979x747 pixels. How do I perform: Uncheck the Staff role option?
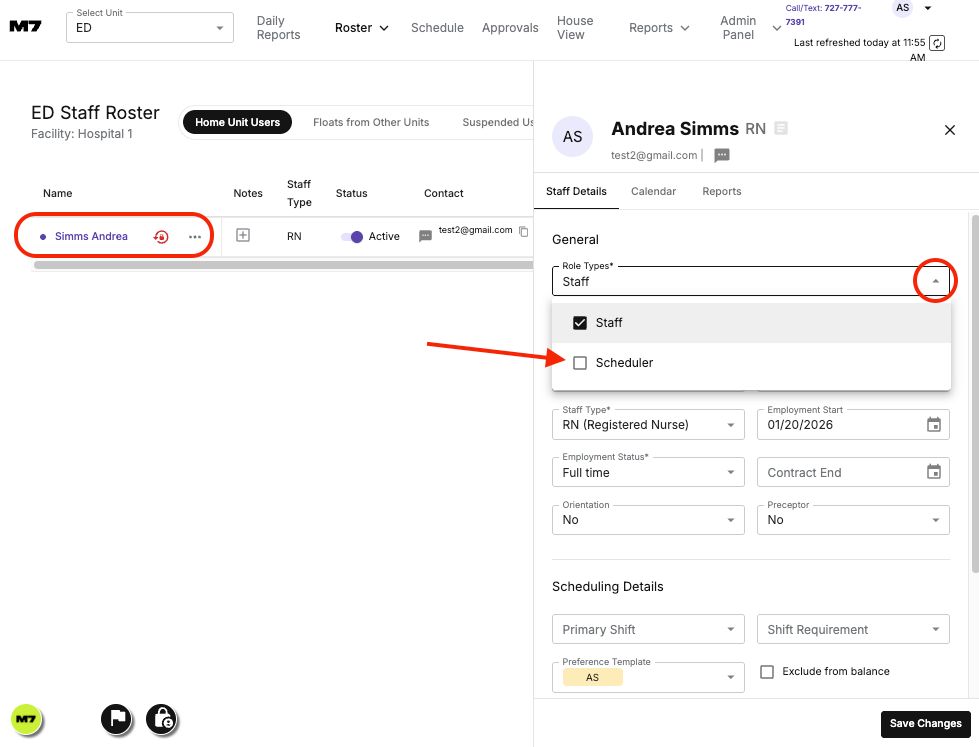580,323
